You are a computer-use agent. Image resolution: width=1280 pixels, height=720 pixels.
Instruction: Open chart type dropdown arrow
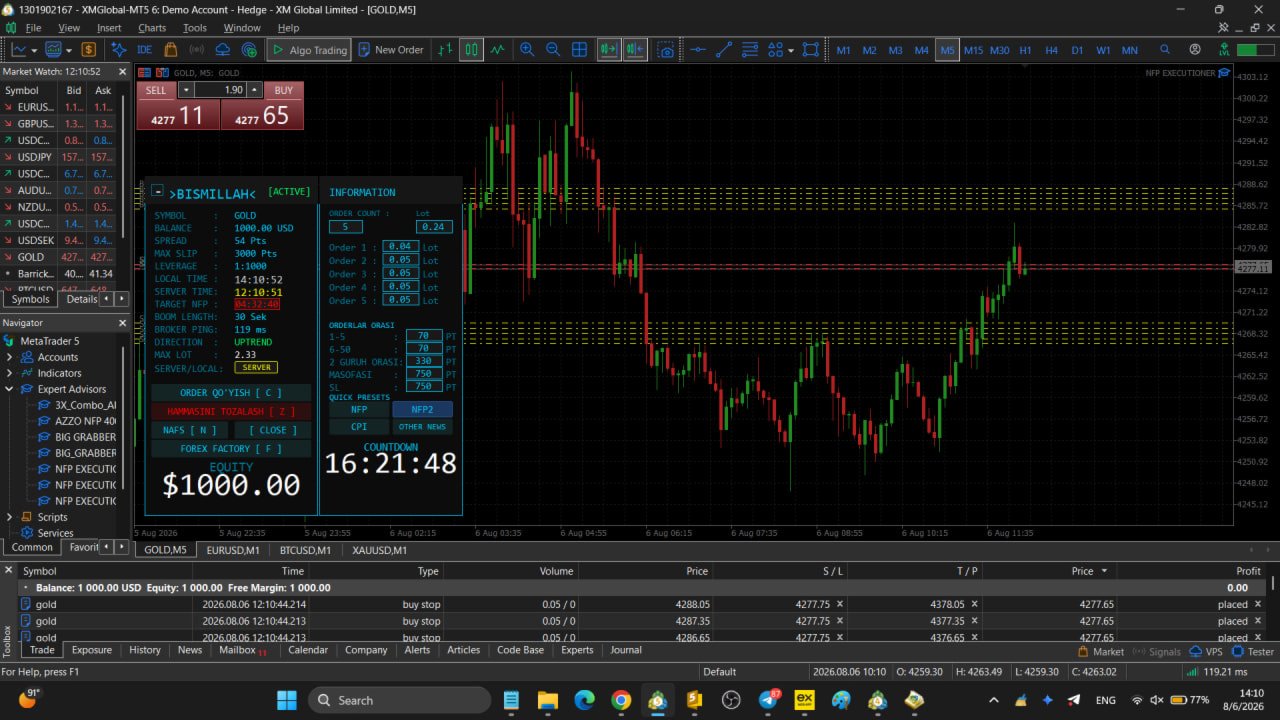(x=36, y=49)
